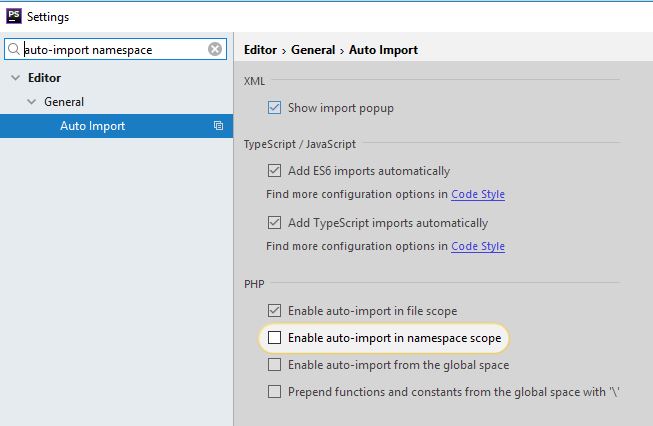
Task: Open the Code Style link under TypeScript imports
Action: (478, 247)
